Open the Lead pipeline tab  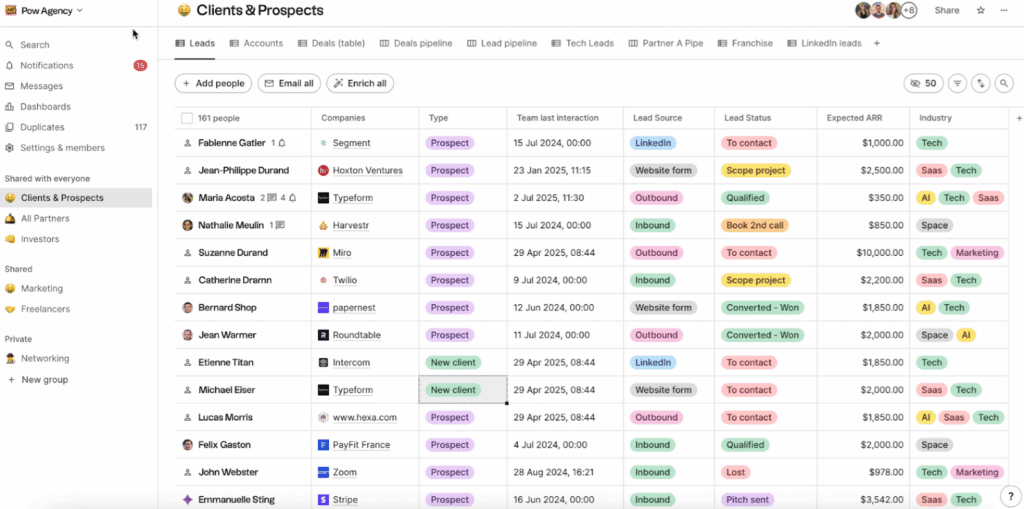pos(502,43)
